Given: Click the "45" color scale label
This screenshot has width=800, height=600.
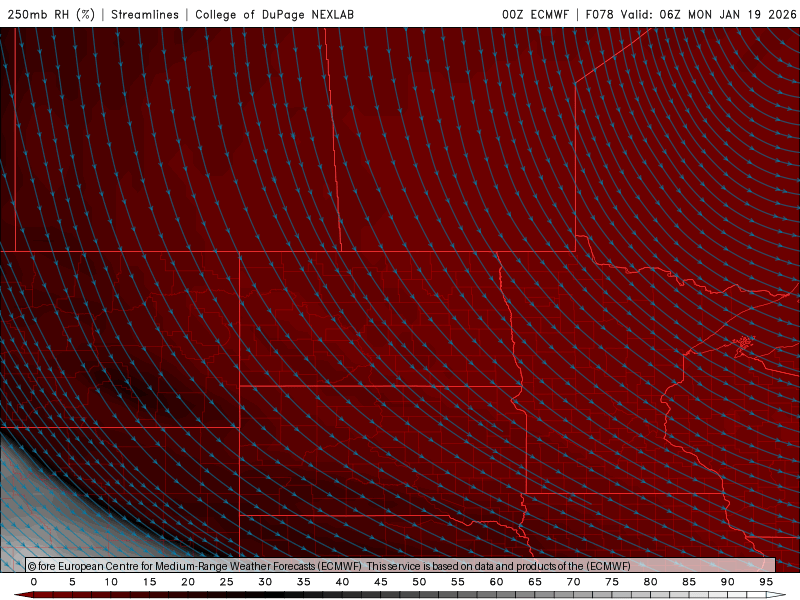Looking at the screenshot, I should pos(381,582).
